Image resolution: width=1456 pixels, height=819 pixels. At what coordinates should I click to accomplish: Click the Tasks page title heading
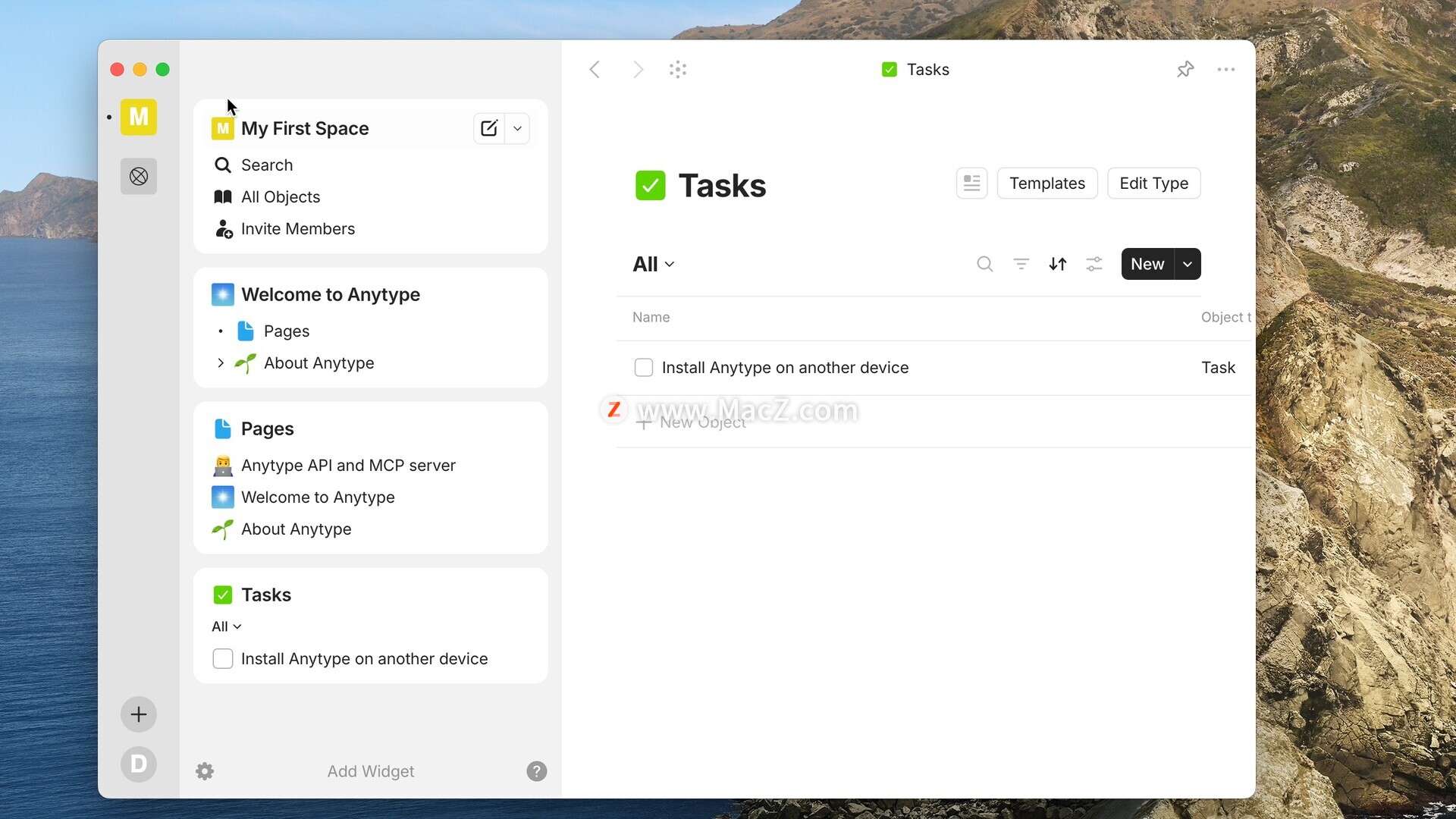[x=722, y=186]
